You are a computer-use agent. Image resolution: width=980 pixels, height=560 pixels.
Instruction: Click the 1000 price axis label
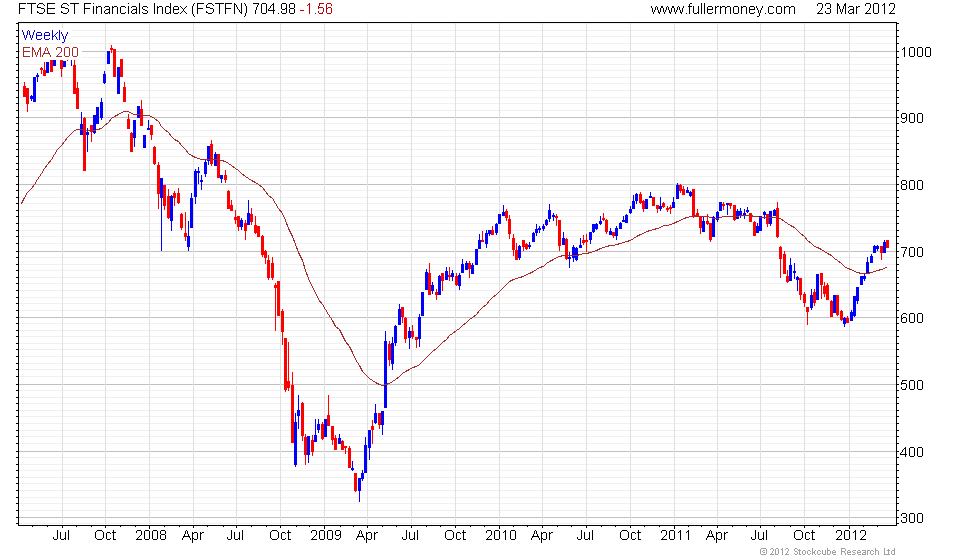(x=916, y=52)
